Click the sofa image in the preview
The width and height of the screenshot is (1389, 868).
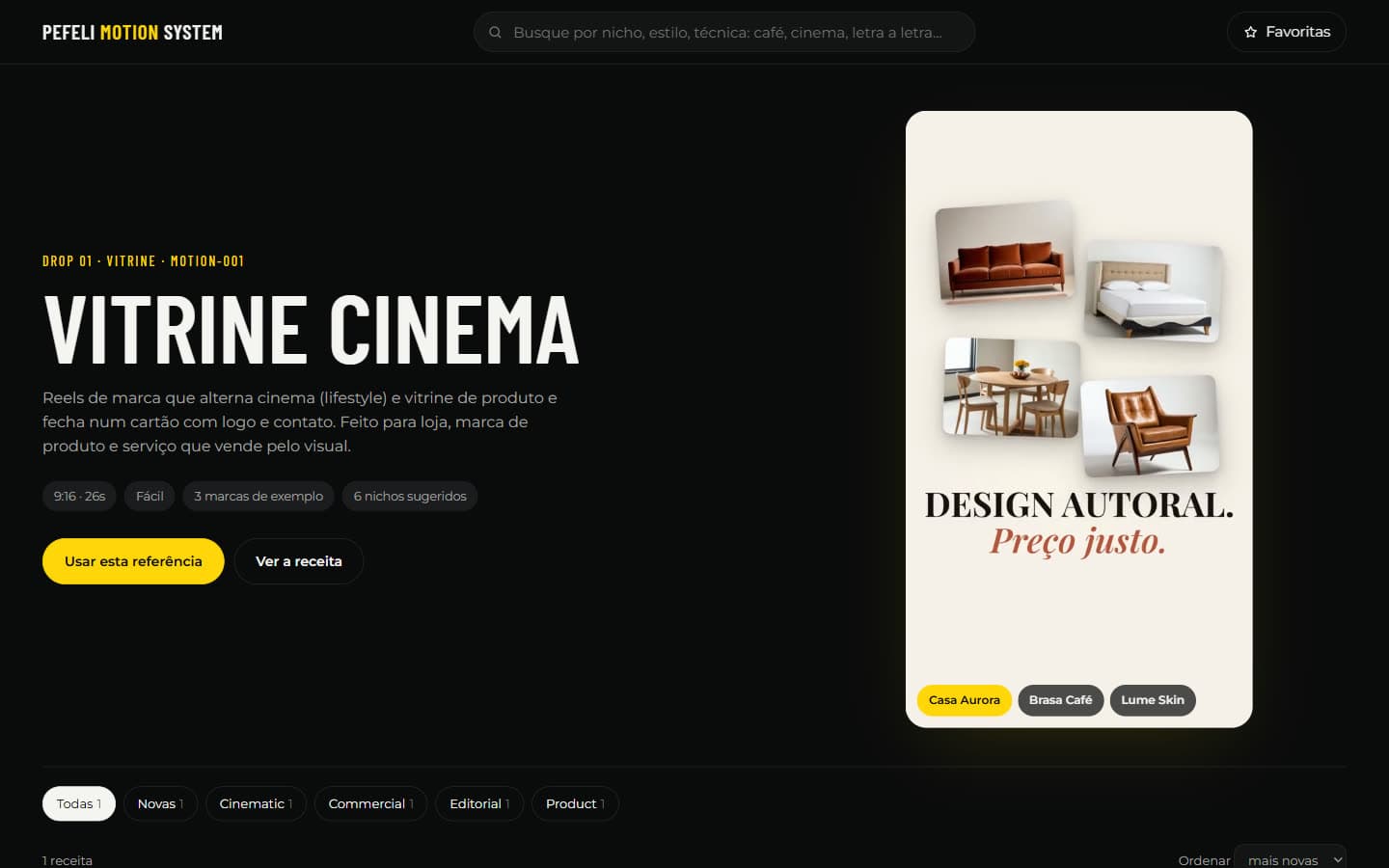click(x=1005, y=253)
